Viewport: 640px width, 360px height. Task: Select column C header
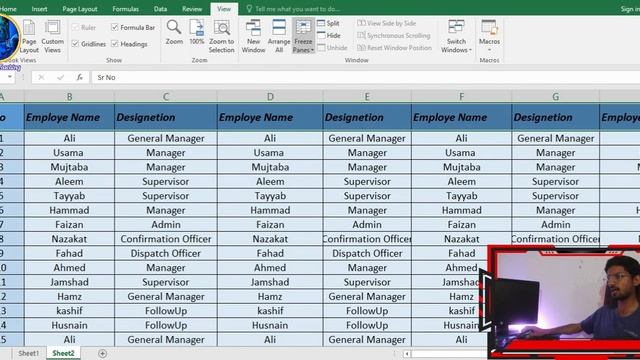click(166, 97)
